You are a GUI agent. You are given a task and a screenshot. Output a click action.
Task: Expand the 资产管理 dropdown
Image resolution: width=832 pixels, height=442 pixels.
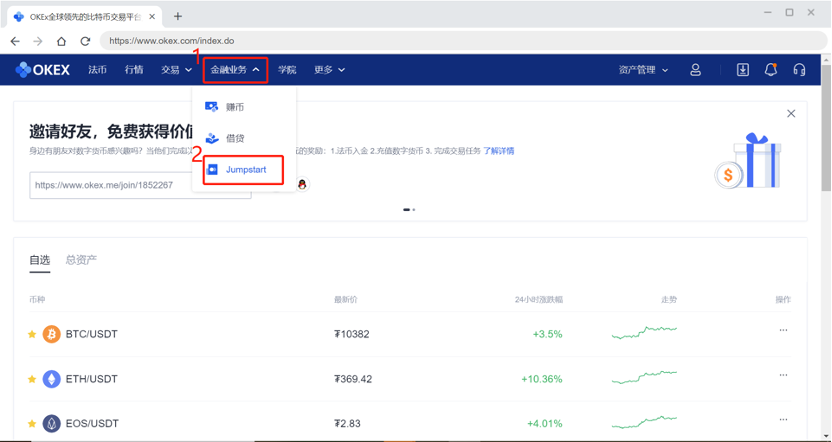click(x=643, y=70)
